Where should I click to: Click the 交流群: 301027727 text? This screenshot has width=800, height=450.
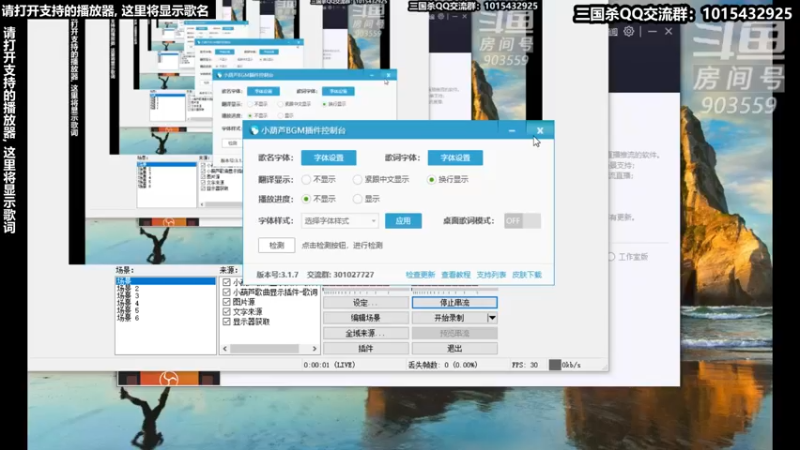pos(340,274)
